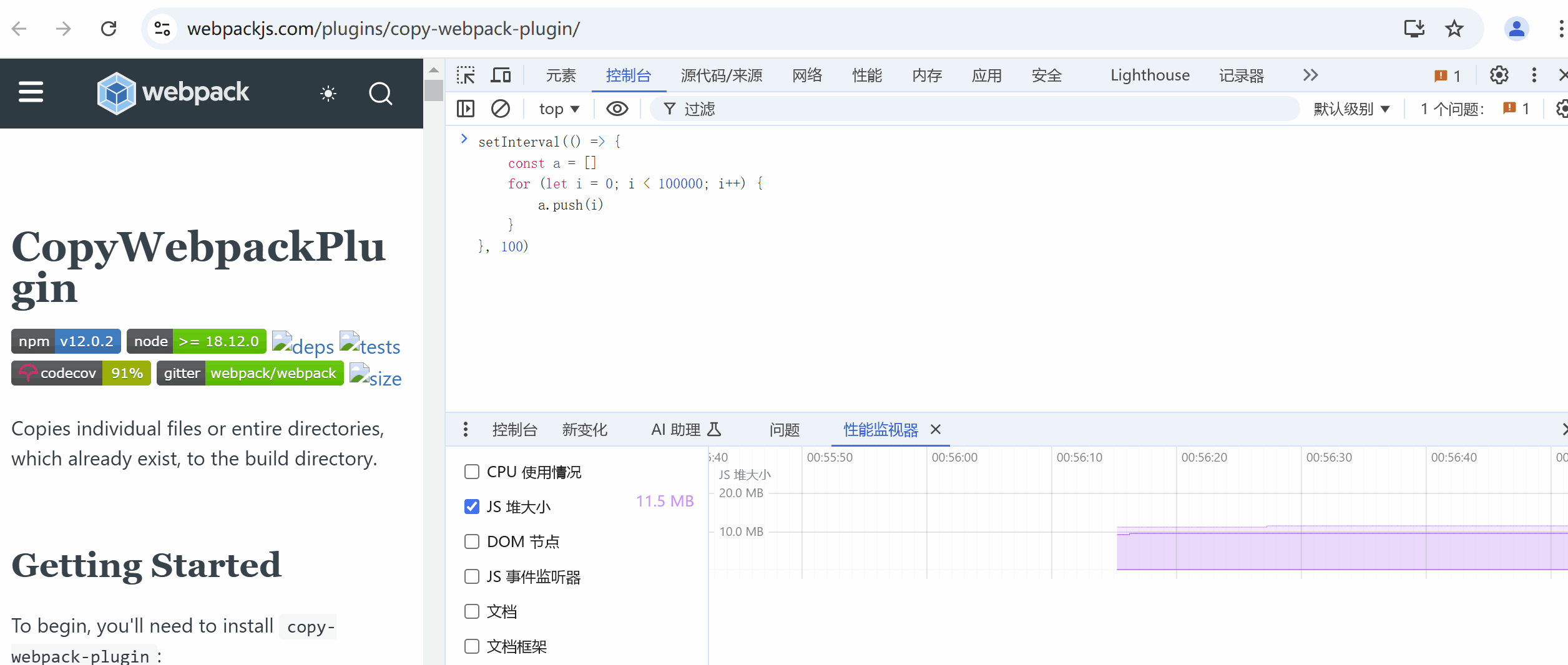This screenshot has width=1568, height=665.
Task: Click the page vertical scrollbar thumb
Action: coord(434,90)
